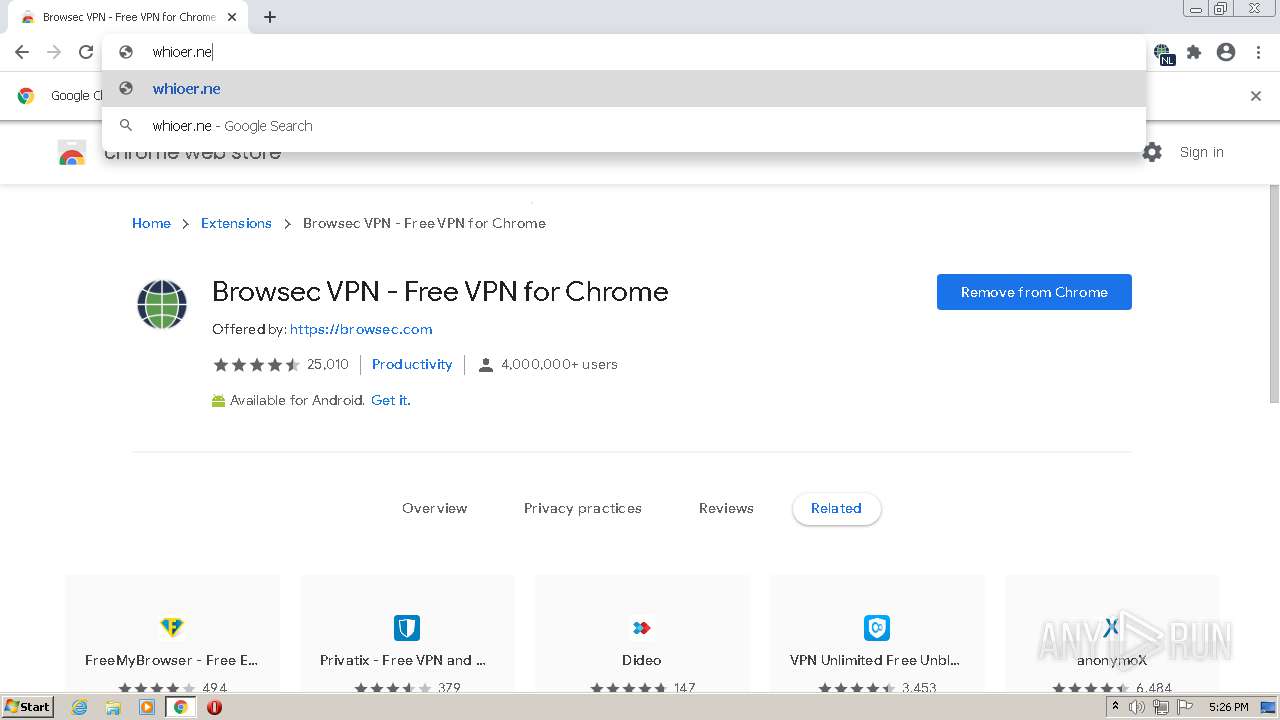Open Windows Explorer folder taskbar icon
1280x720 pixels.
[x=113, y=707]
